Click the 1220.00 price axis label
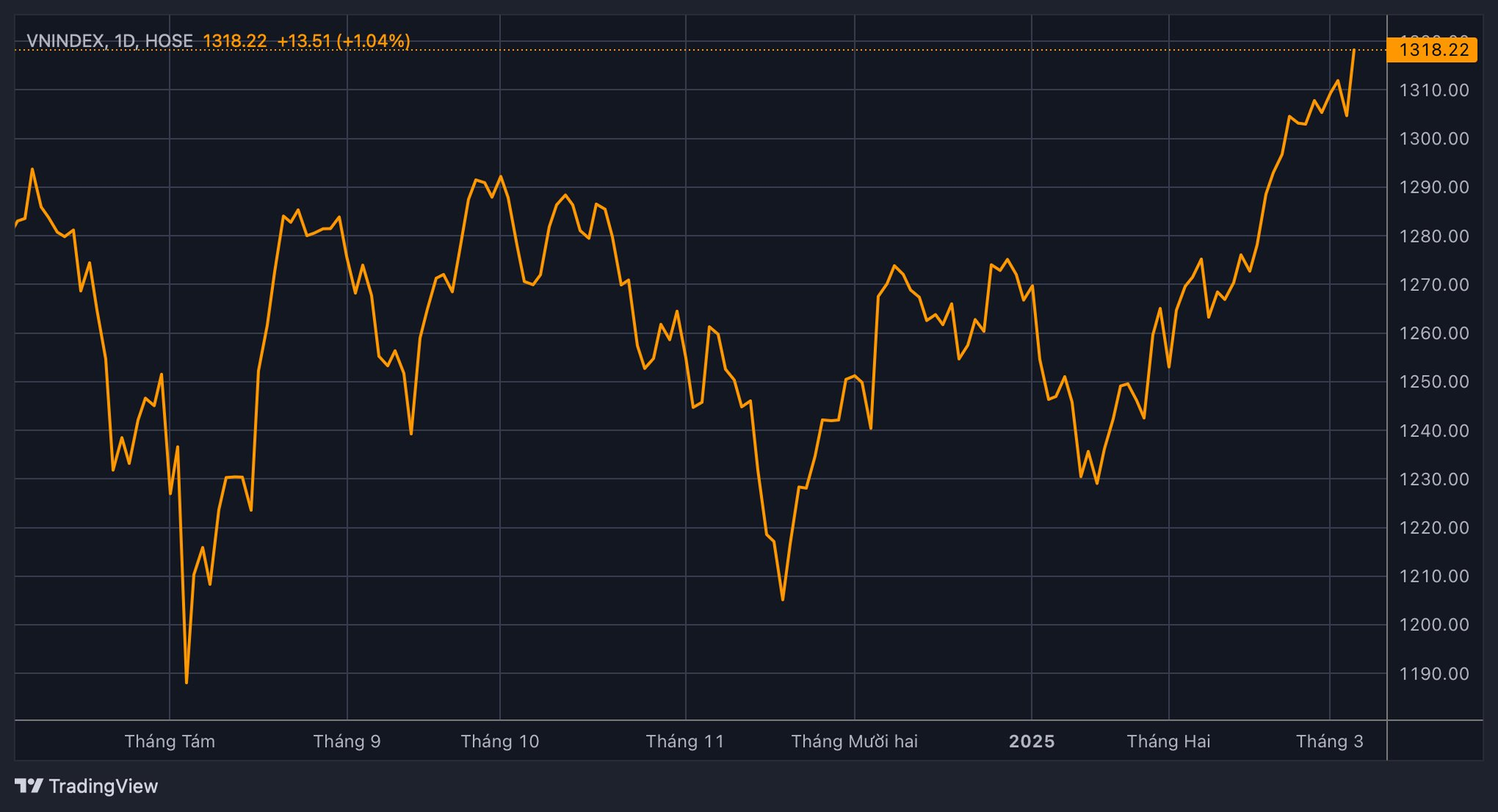 coord(1434,527)
